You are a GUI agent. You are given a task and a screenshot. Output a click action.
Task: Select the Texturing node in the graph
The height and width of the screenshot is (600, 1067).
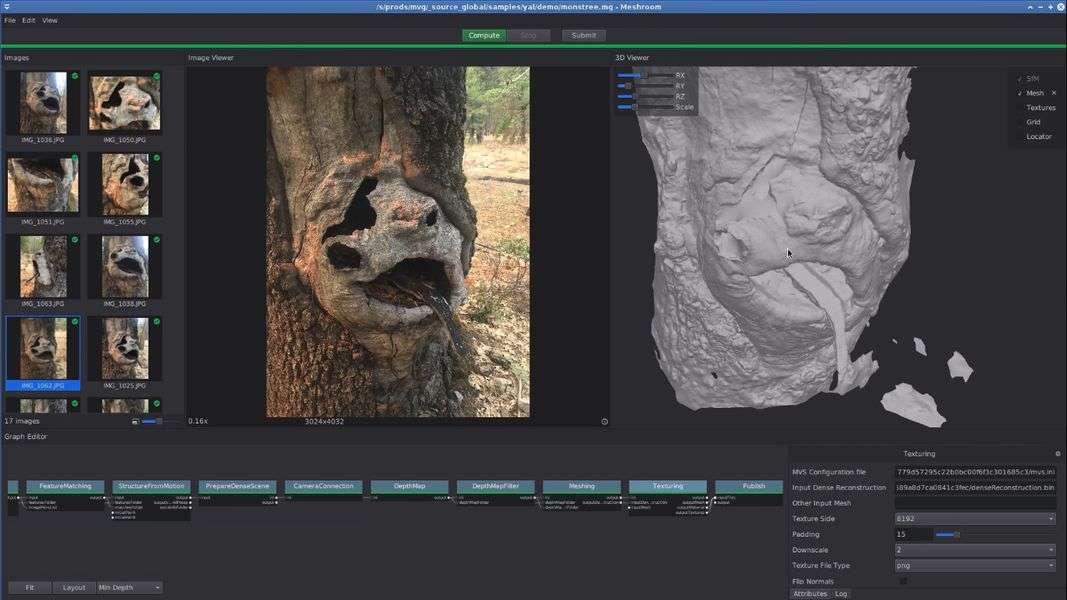click(667, 486)
